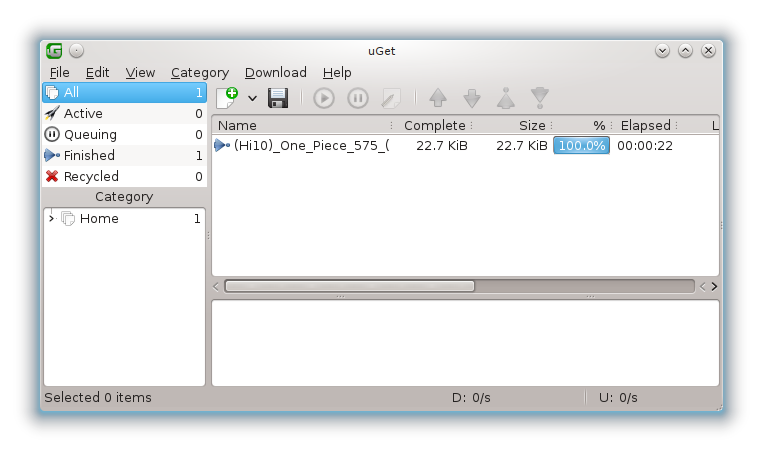Click the Elapsed column header
Viewport: 763px width, 451px height.
coord(645,125)
